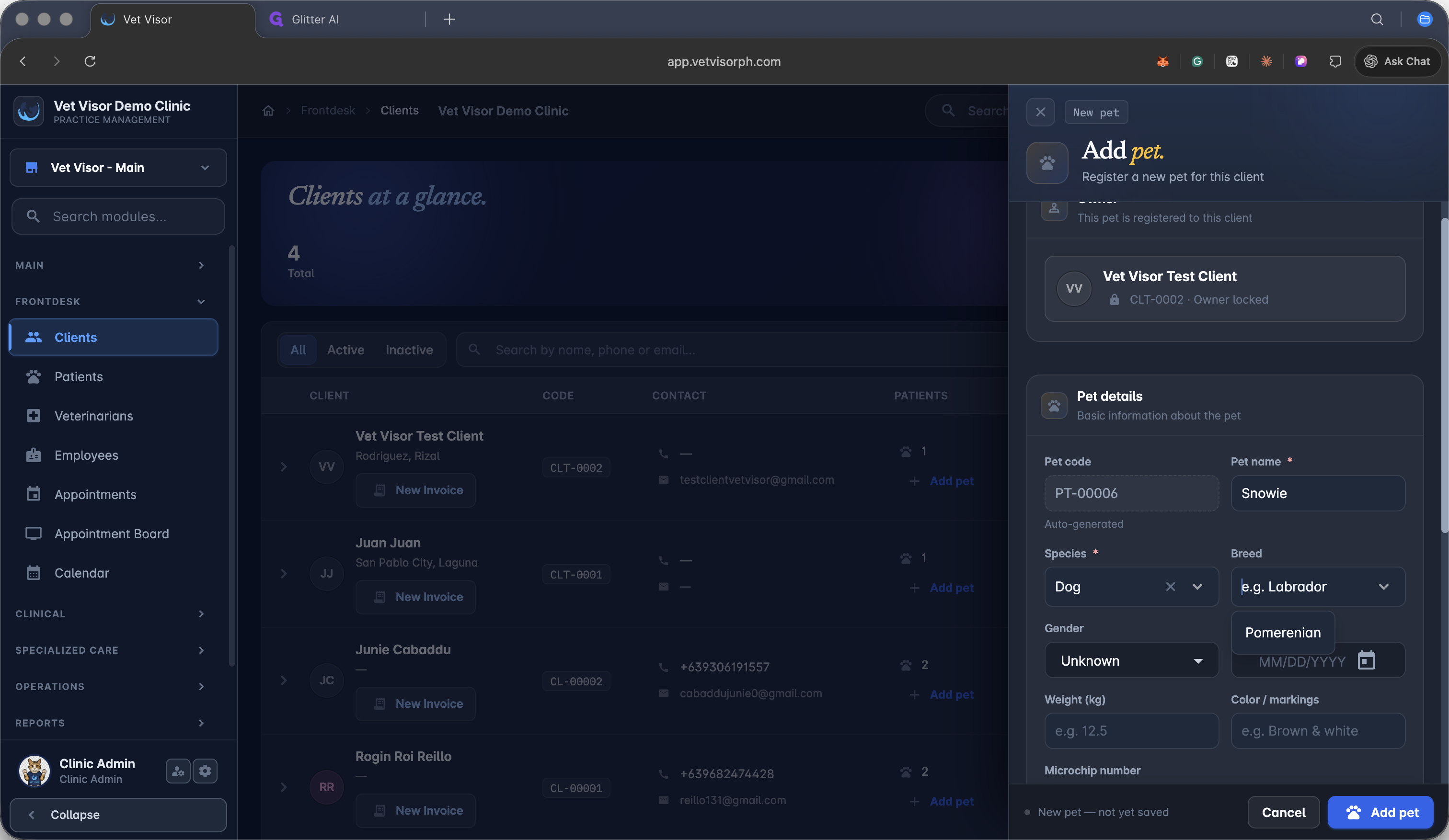Click the browser back arrow
This screenshot has width=1449, height=840.
pyautogui.click(x=23, y=61)
